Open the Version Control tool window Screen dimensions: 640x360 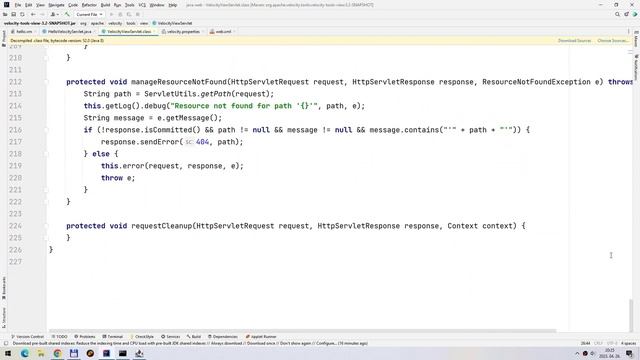tap(27, 337)
